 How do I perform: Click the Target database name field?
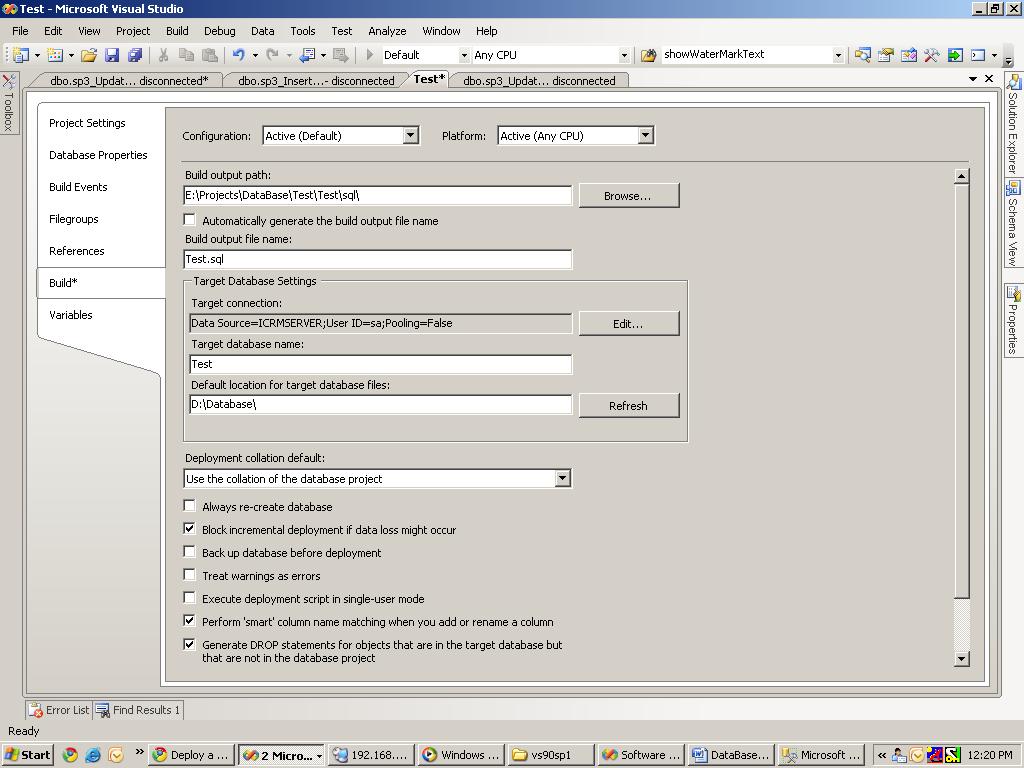coord(381,364)
